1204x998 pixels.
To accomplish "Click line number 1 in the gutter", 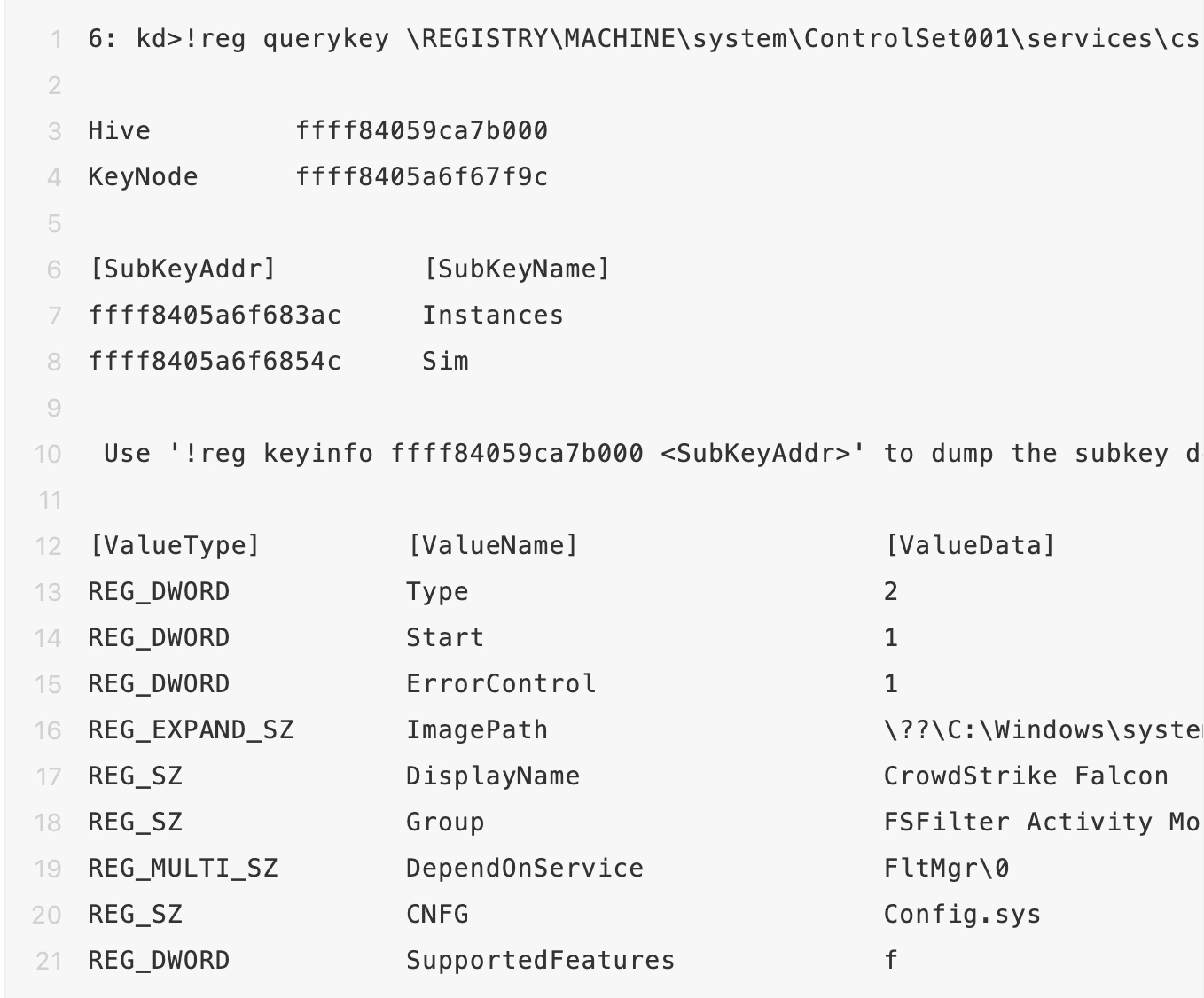I will pyautogui.click(x=57, y=39).
